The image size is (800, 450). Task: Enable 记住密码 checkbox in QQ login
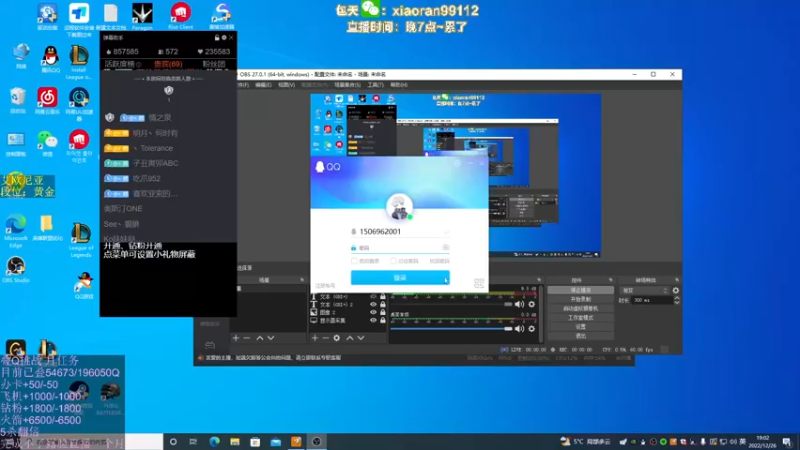coord(393,261)
